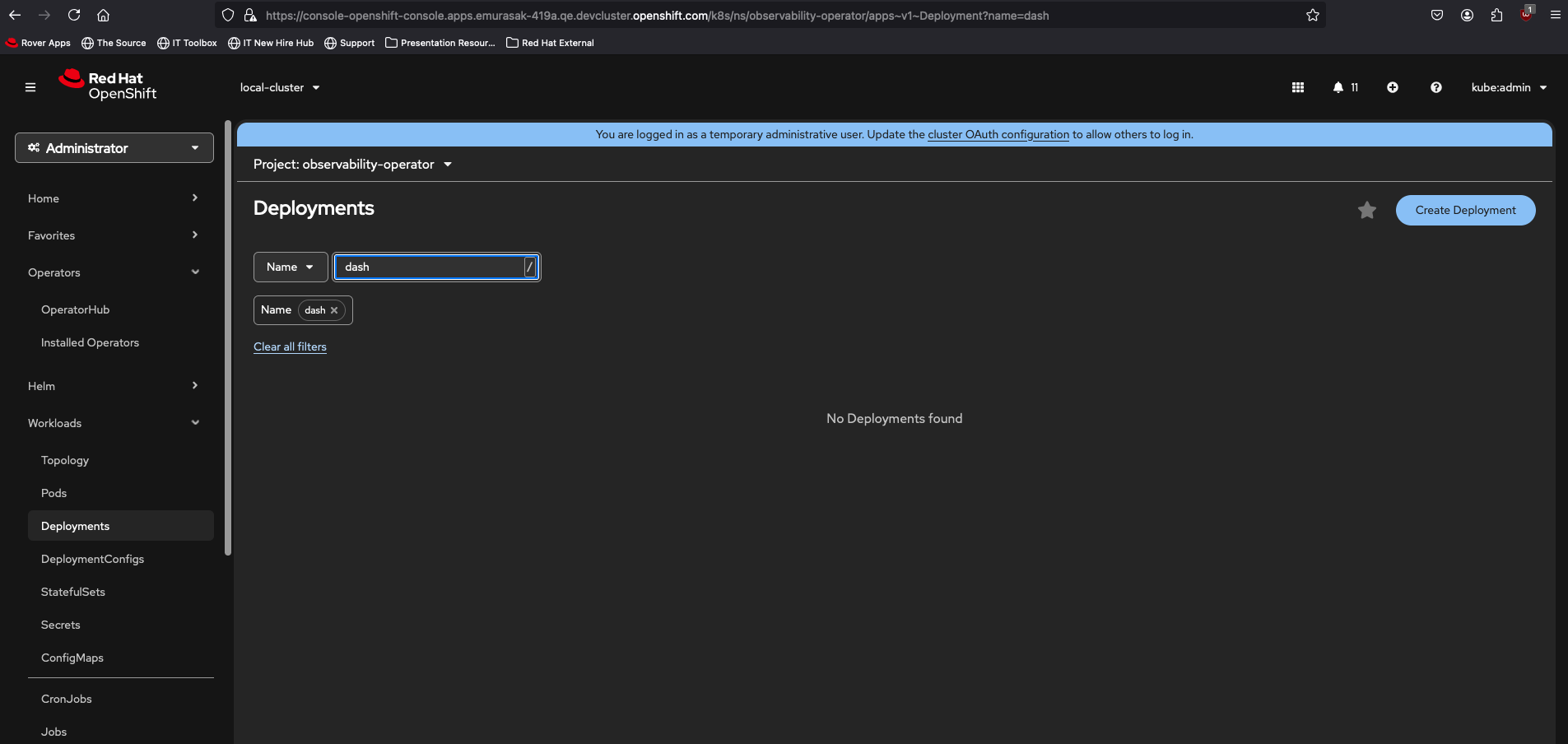Open the IT Toolbox bookmark
The image size is (1568, 744).
[187, 43]
